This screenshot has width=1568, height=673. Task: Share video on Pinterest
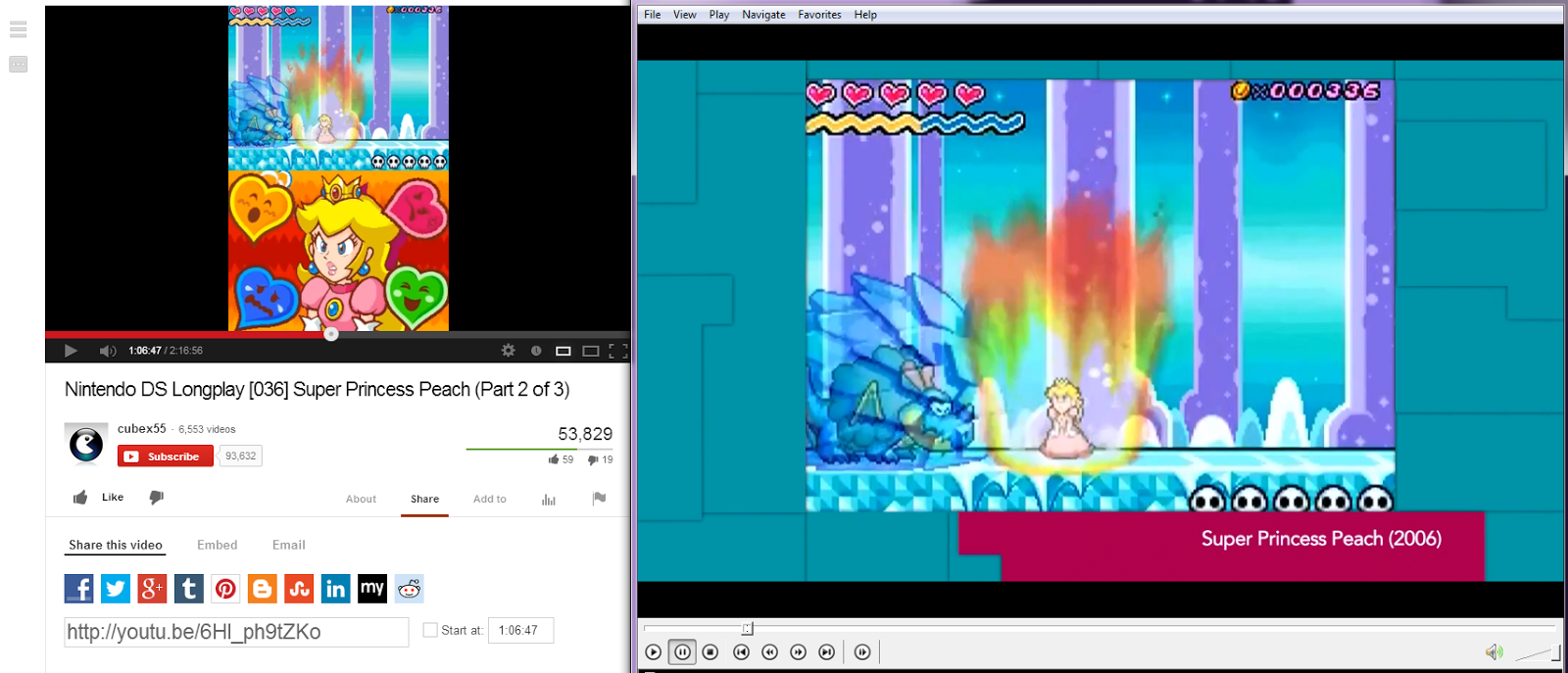click(225, 589)
